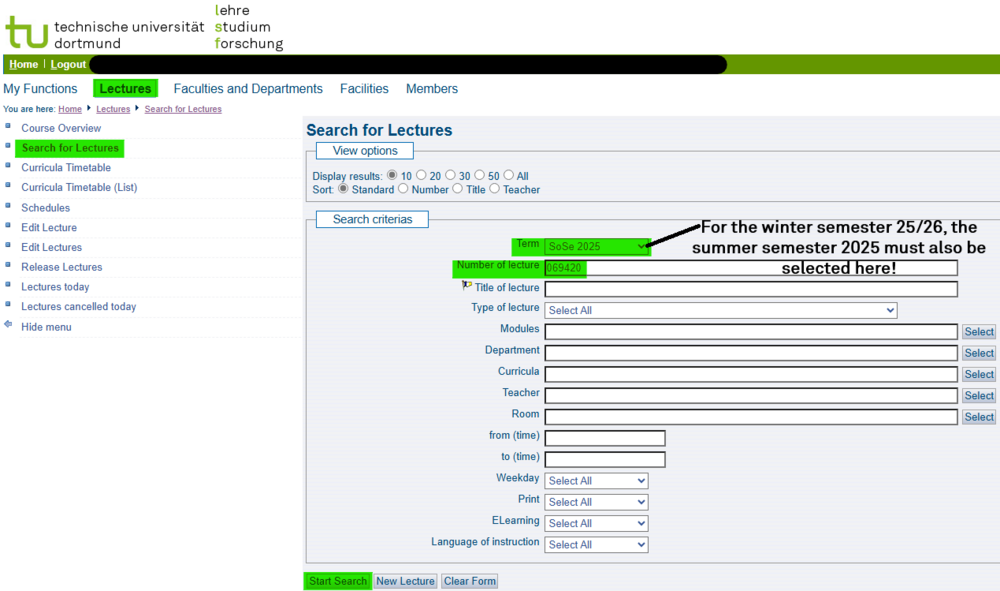Viewport: 1000px width, 591px height.
Task: Click Hide menu link
Action: (47, 327)
